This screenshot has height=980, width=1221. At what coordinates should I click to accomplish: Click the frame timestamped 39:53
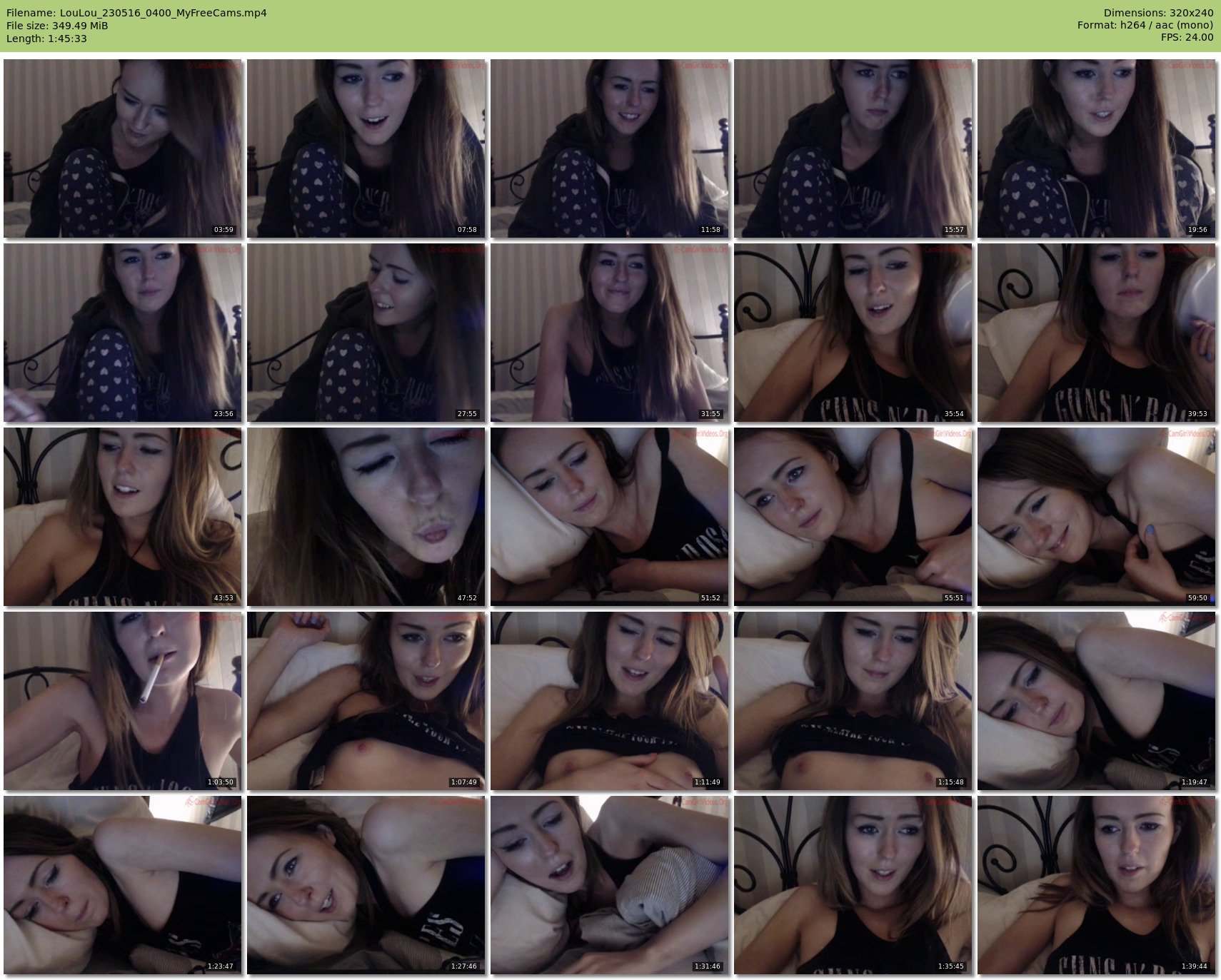coord(1096,333)
